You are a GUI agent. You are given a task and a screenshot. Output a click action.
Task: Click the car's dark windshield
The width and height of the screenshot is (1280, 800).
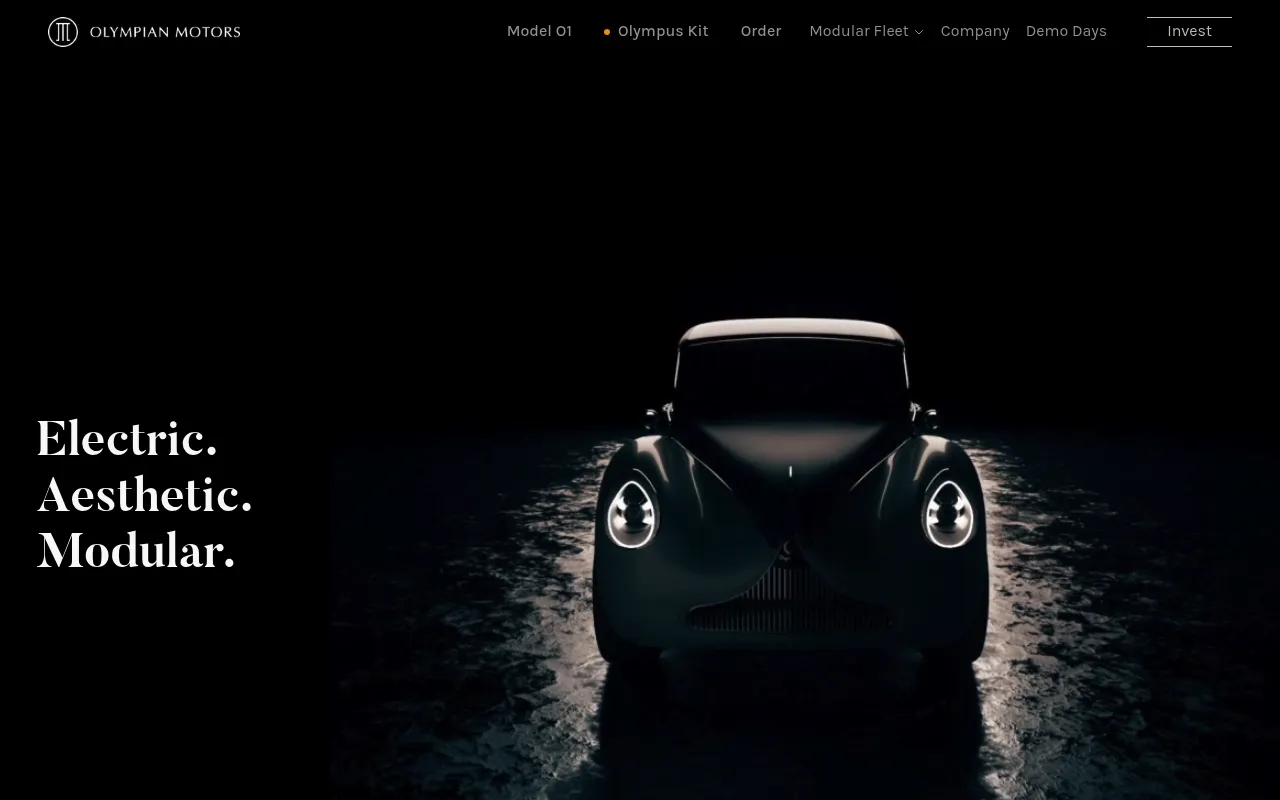pyautogui.click(x=791, y=378)
